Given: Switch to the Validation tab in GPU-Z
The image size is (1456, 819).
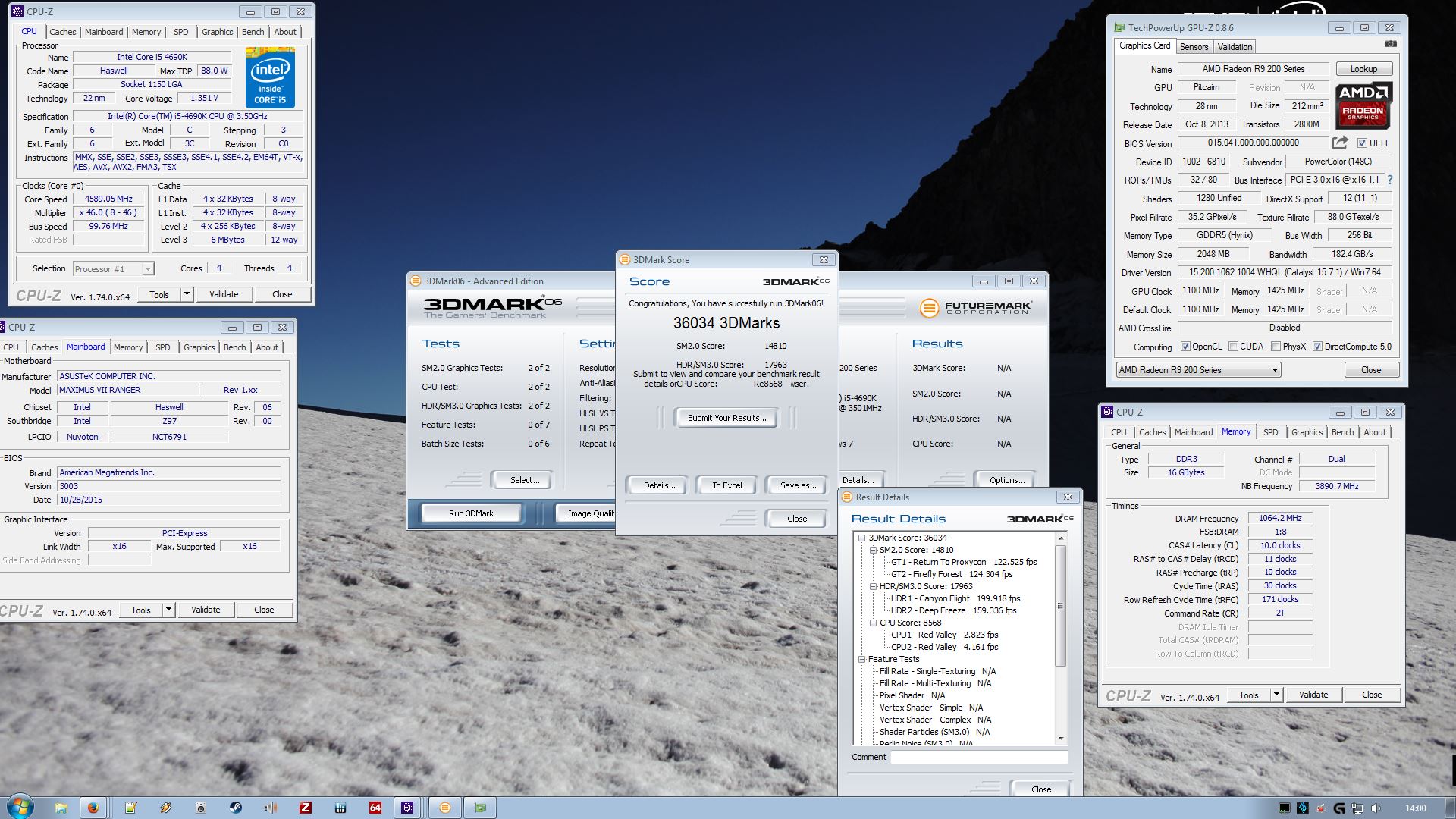Looking at the screenshot, I should tap(1235, 47).
